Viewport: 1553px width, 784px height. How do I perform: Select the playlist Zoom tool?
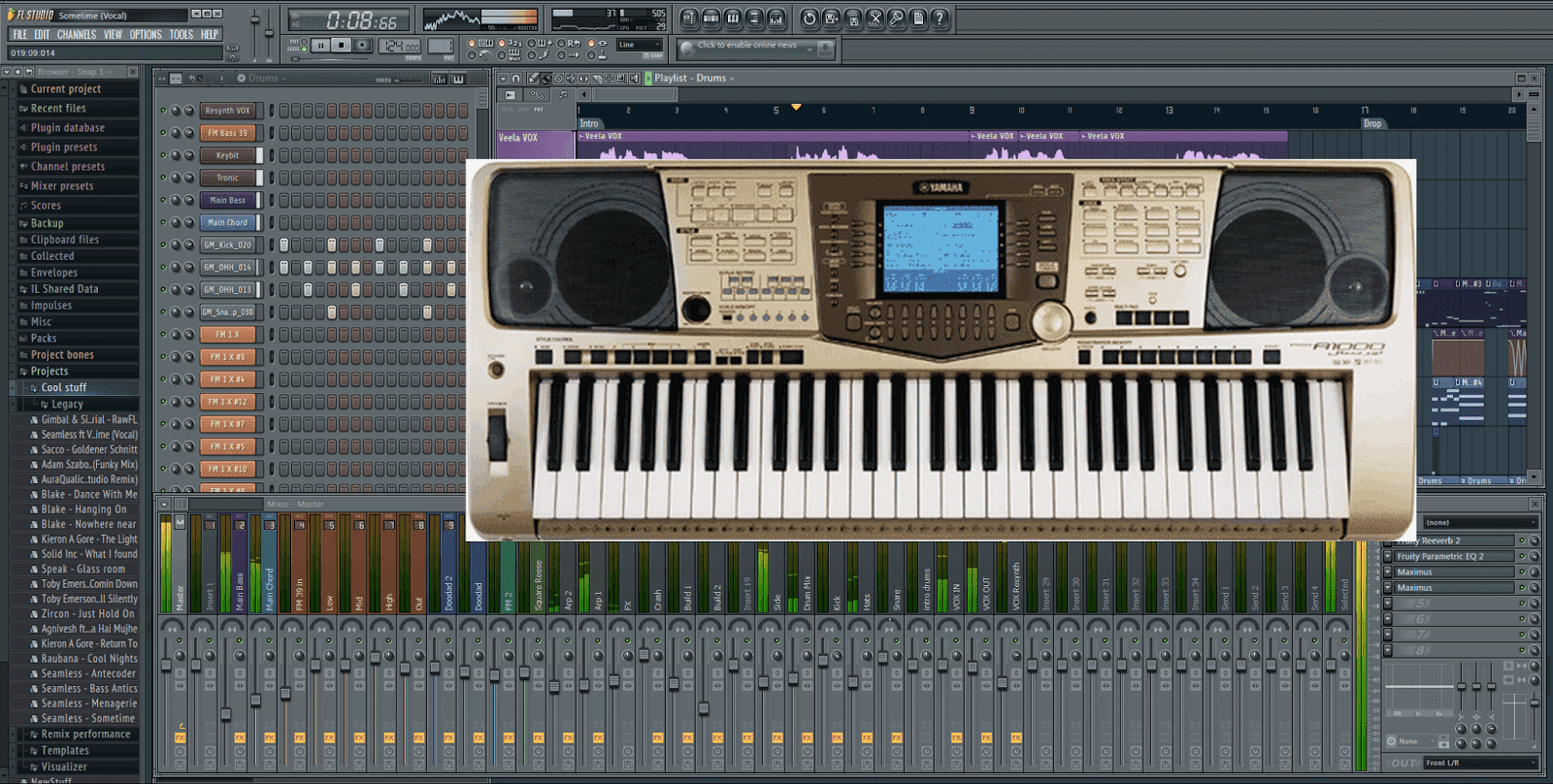click(621, 78)
